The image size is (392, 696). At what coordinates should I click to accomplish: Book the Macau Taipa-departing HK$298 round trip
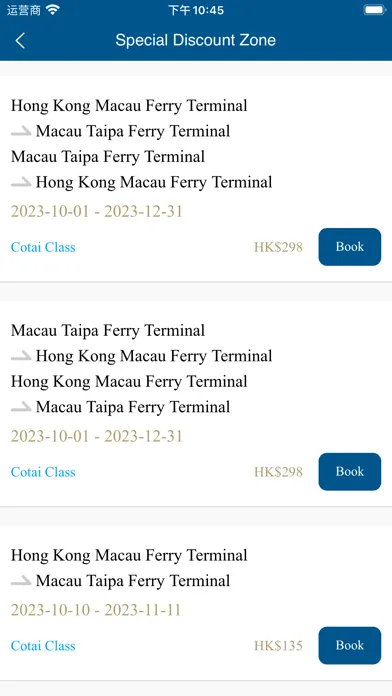[x=350, y=472]
